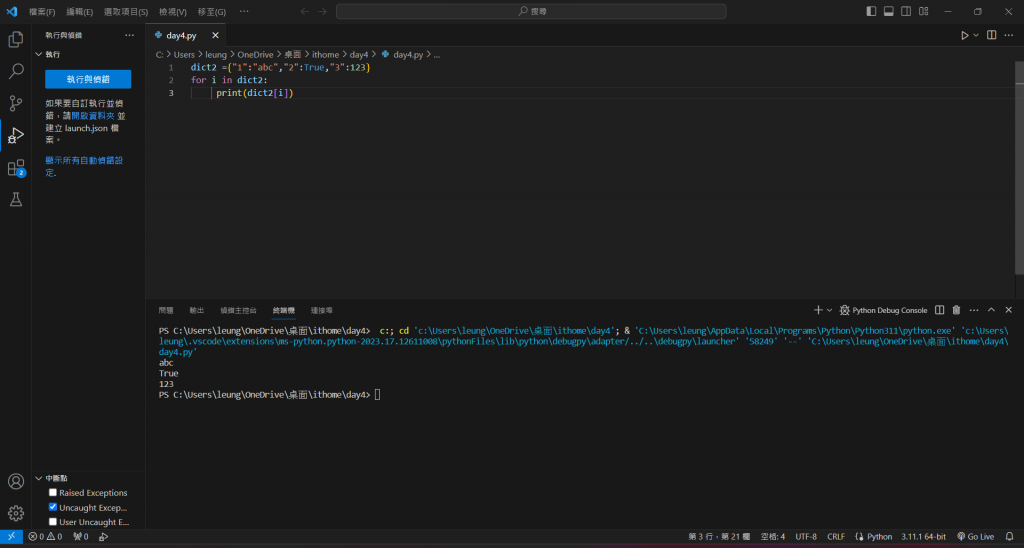Open hidden menus ellipsis in menu bar
The image size is (1024, 548).
pos(244,11)
